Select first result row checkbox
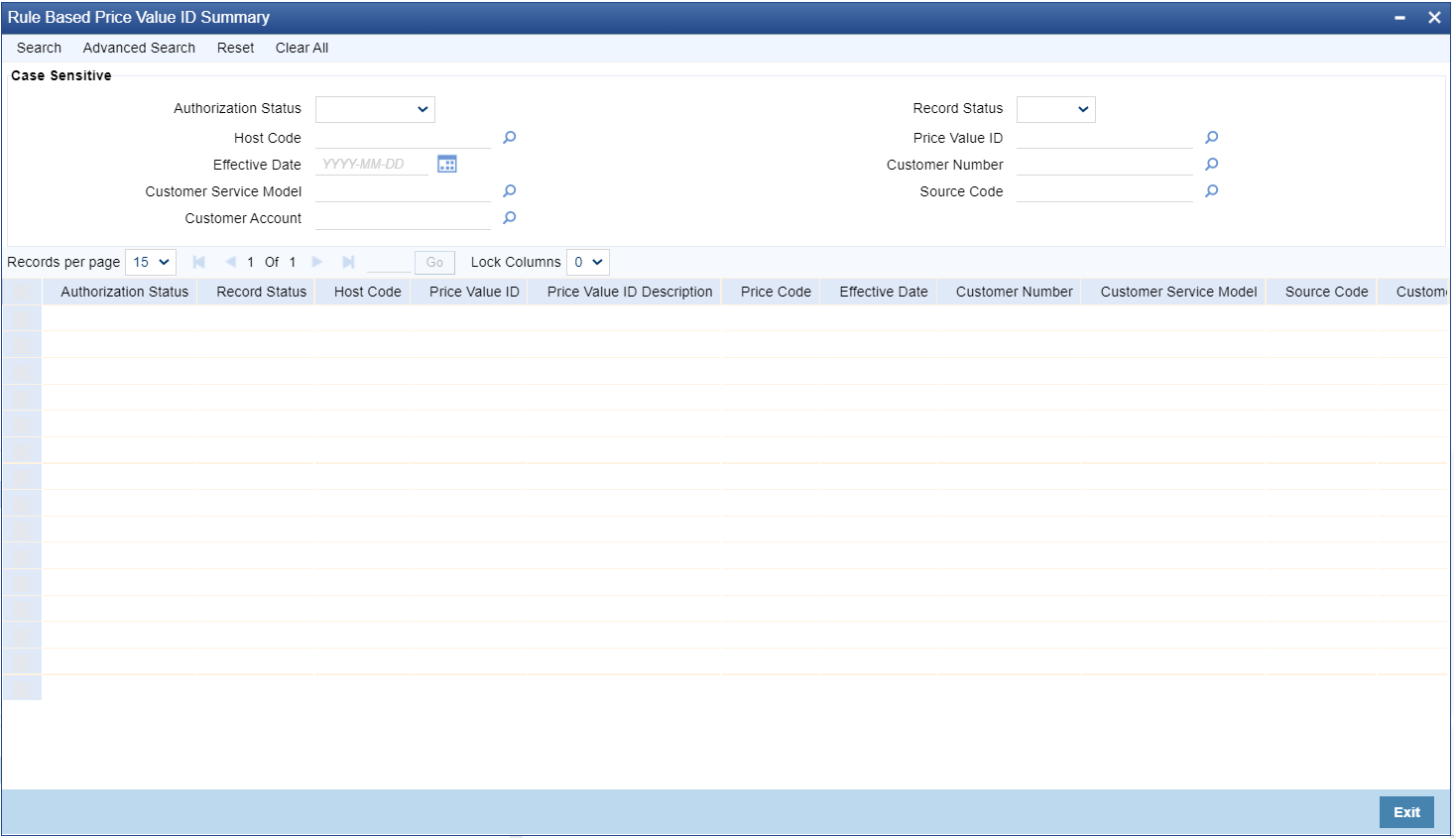Image resolution: width=1456 pixels, height=838 pixels. (22, 317)
